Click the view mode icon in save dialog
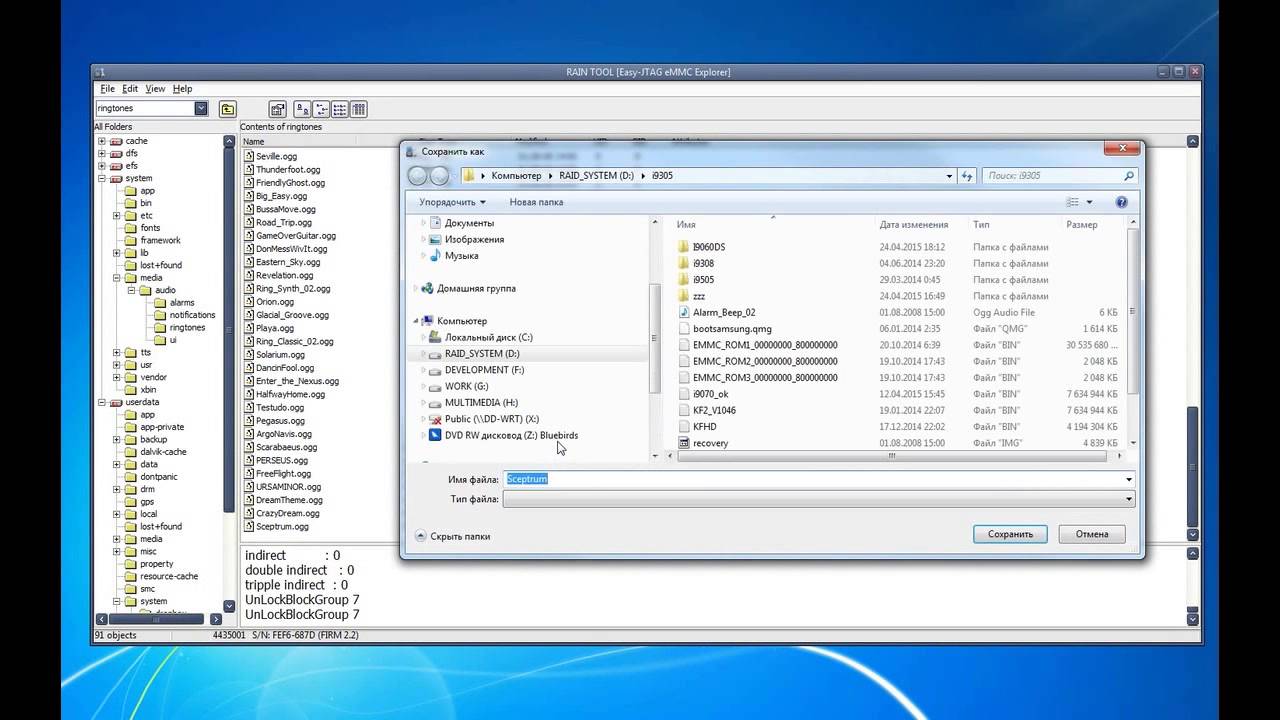This screenshot has height=720, width=1280. tap(1072, 202)
